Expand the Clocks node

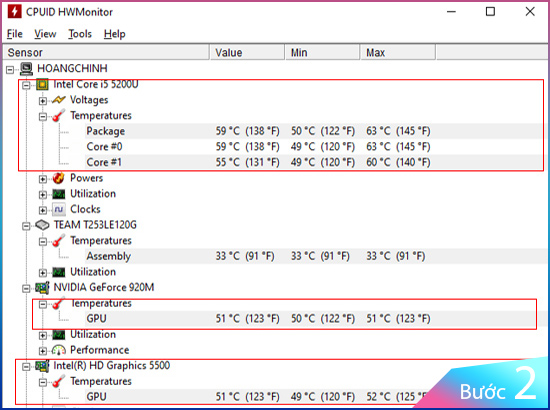coord(43,210)
